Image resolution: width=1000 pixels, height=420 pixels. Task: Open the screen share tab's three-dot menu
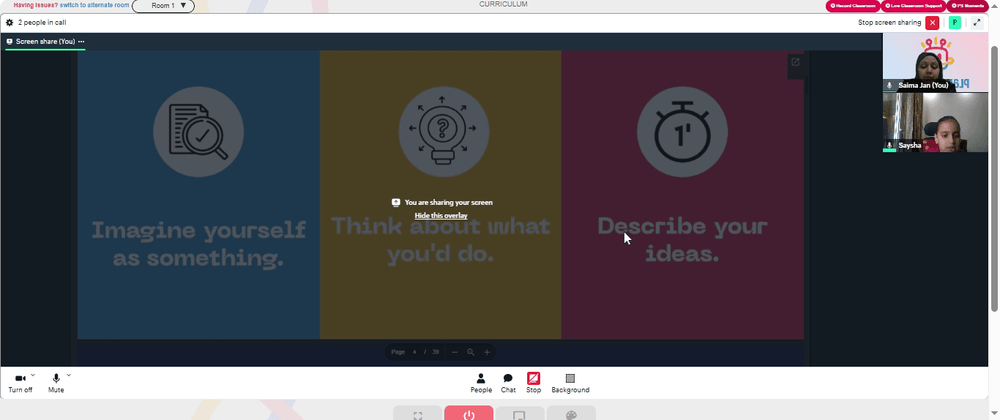click(x=82, y=41)
